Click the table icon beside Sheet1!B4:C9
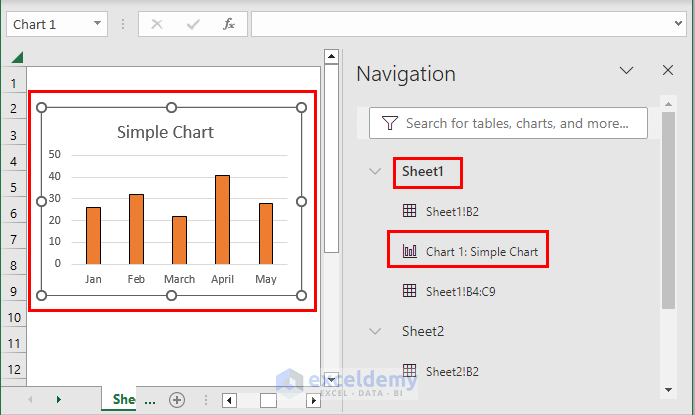This screenshot has width=695, height=415. (408, 290)
